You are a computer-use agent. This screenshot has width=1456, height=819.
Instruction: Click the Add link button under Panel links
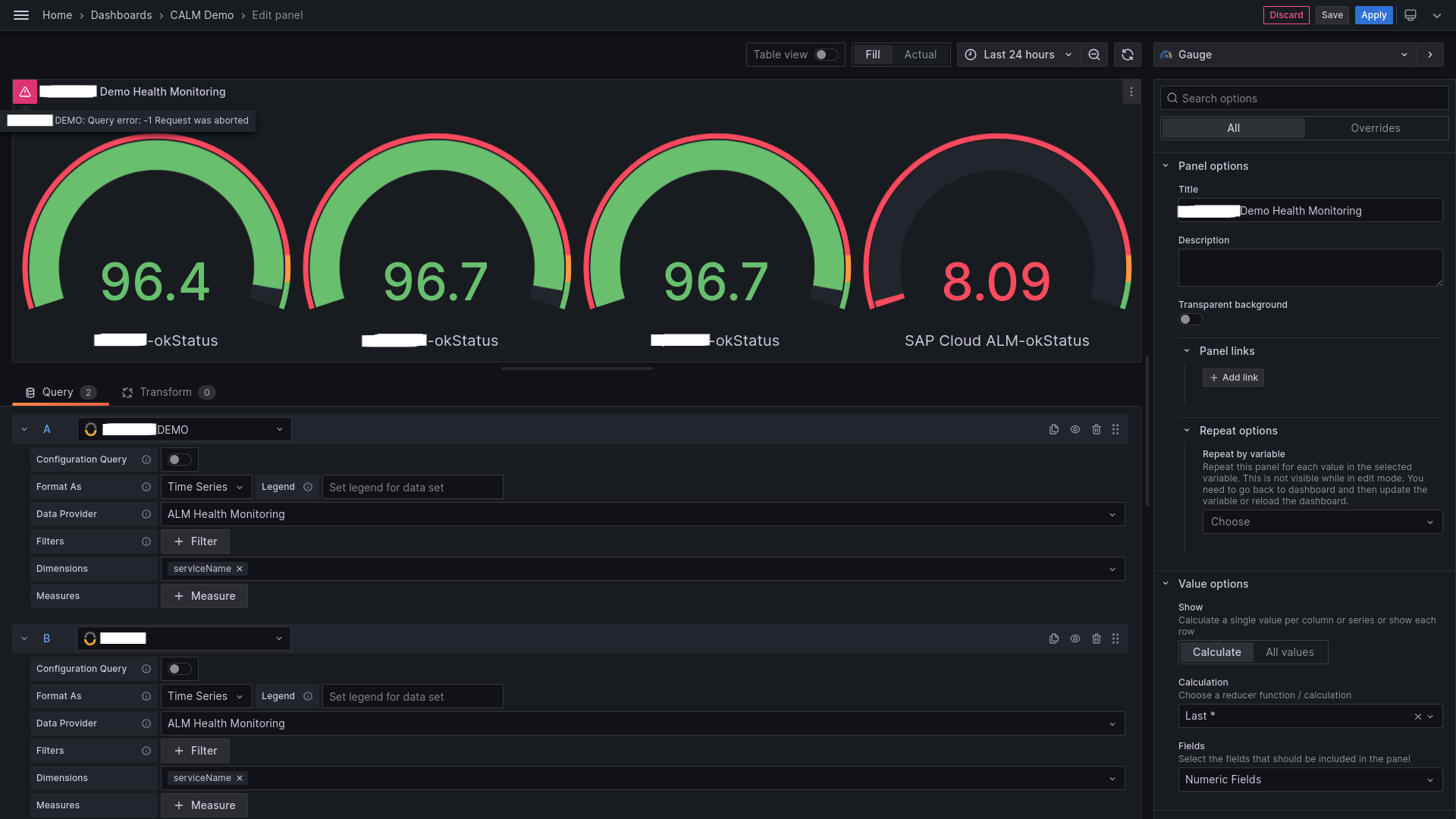pos(1232,377)
